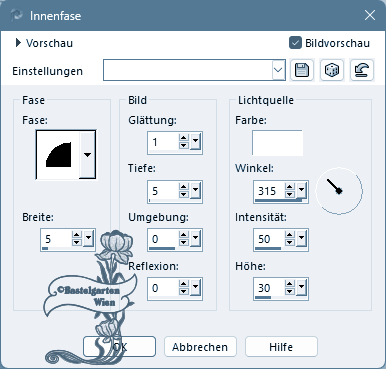Image resolution: width=386 pixels, height=369 pixels.
Task: Confirm the dialog with the OK button
Action: (119, 347)
